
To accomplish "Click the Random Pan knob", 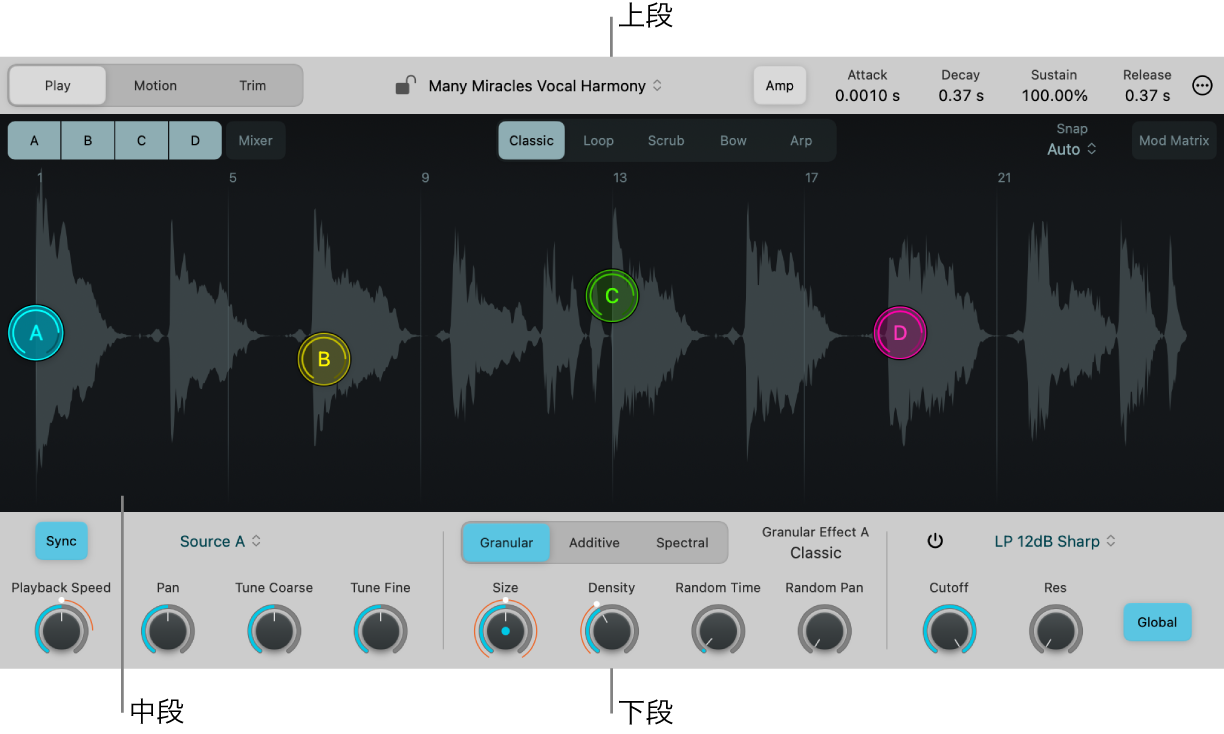I will tap(824, 632).
